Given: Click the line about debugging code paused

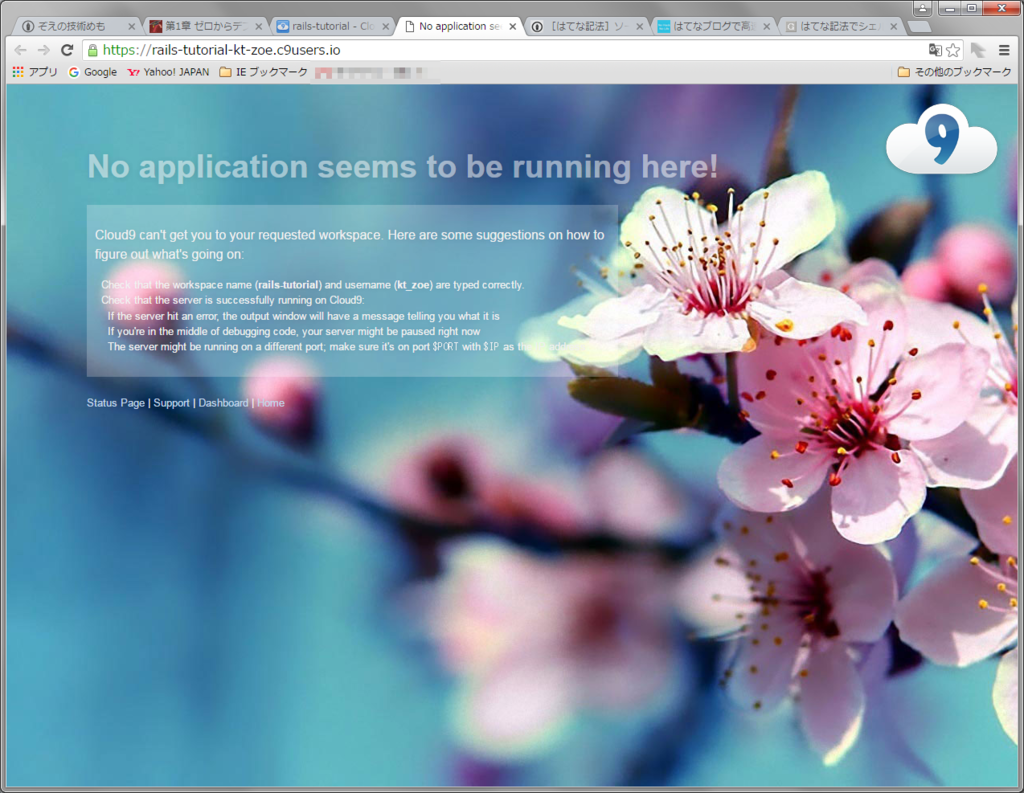Looking at the screenshot, I should click(294, 332).
